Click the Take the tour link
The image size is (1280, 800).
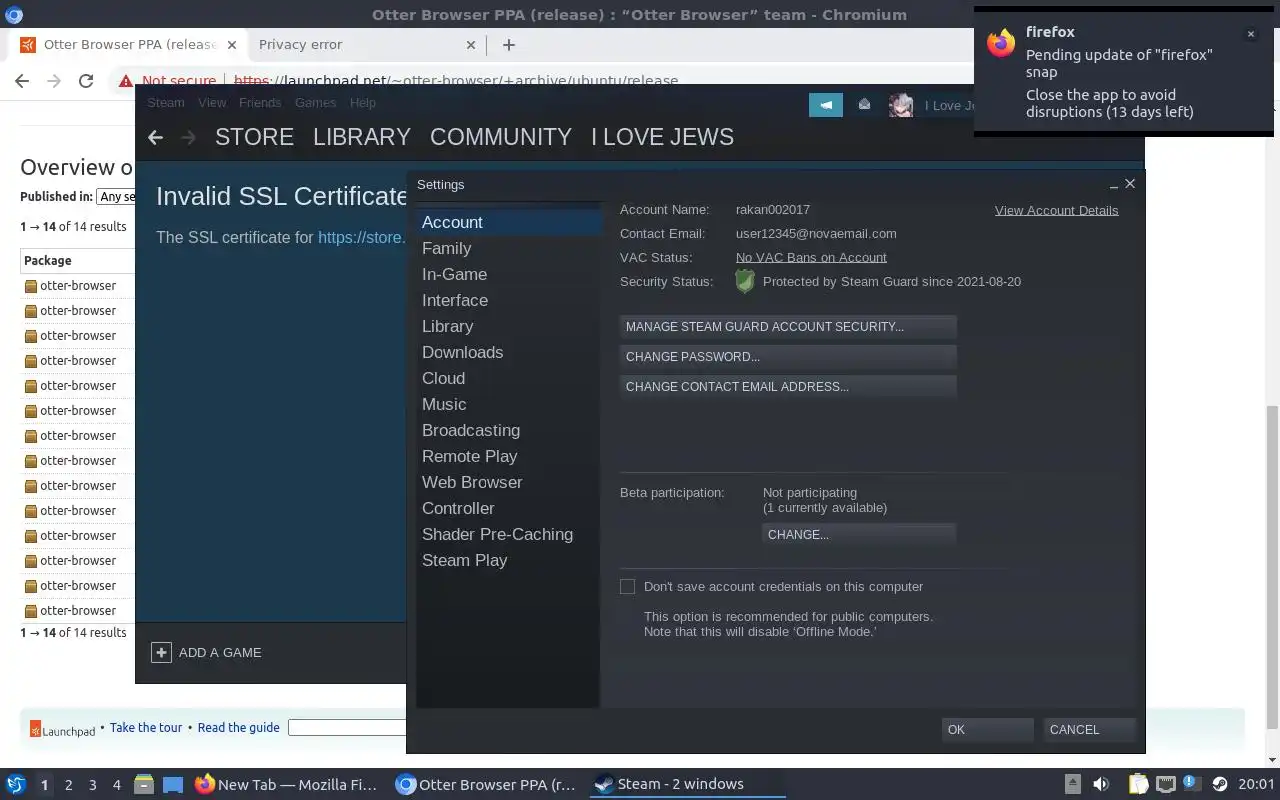[146, 728]
